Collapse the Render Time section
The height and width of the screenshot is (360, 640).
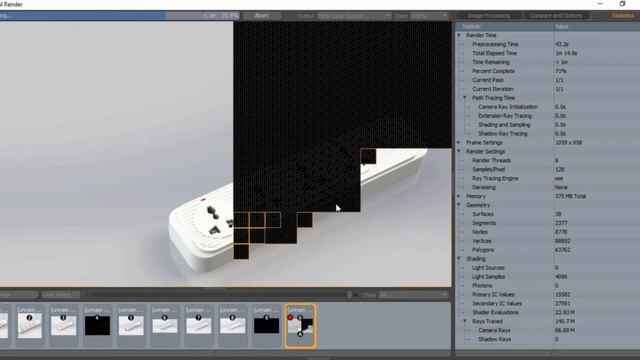coord(459,36)
